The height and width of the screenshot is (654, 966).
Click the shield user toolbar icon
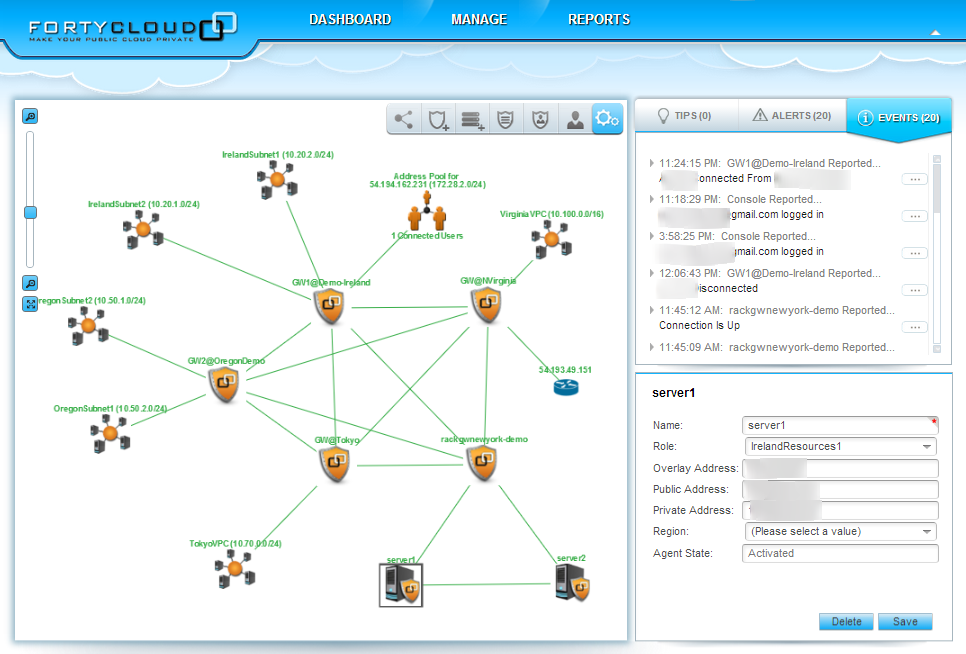[x=540, y=119]
